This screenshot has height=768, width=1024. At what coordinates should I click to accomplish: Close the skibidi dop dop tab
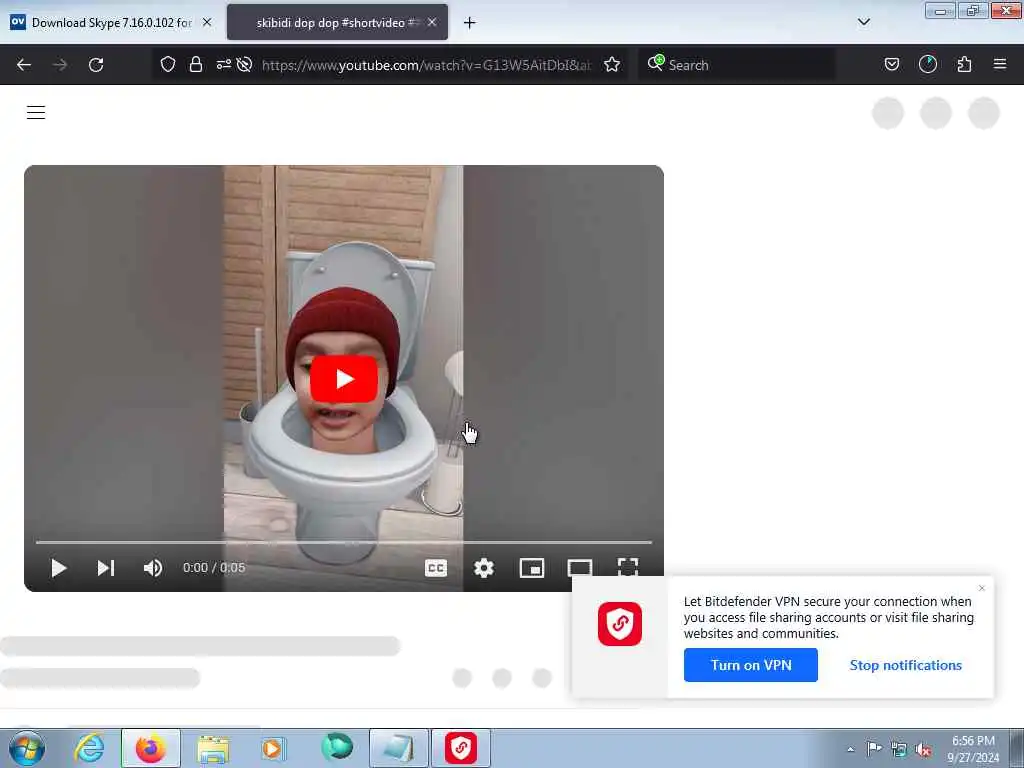[432, 22]
